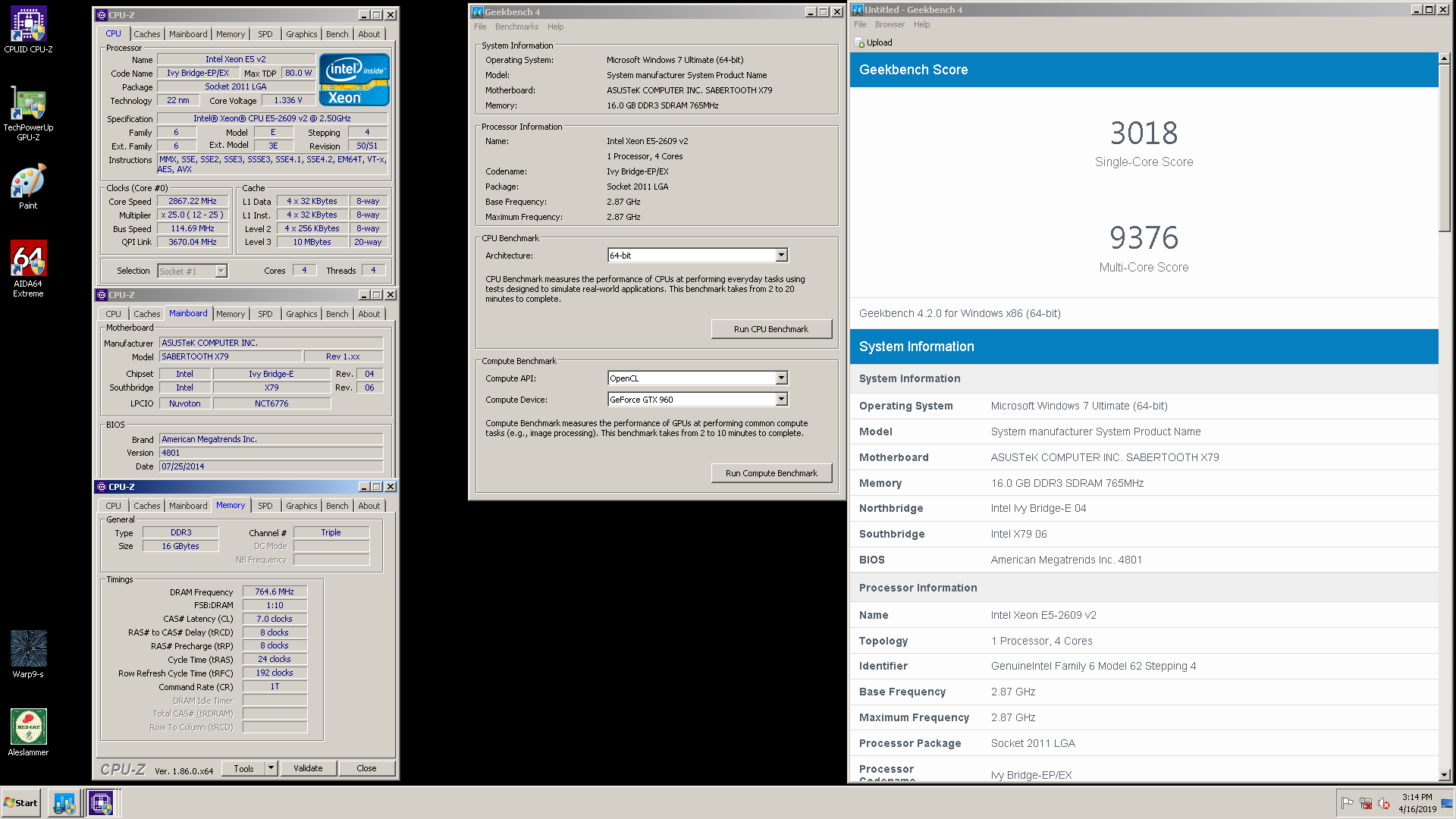Click the Geekbench results scrollbar thumb
This screenshot has height=819, width=1456.
tap(1444, 148)
